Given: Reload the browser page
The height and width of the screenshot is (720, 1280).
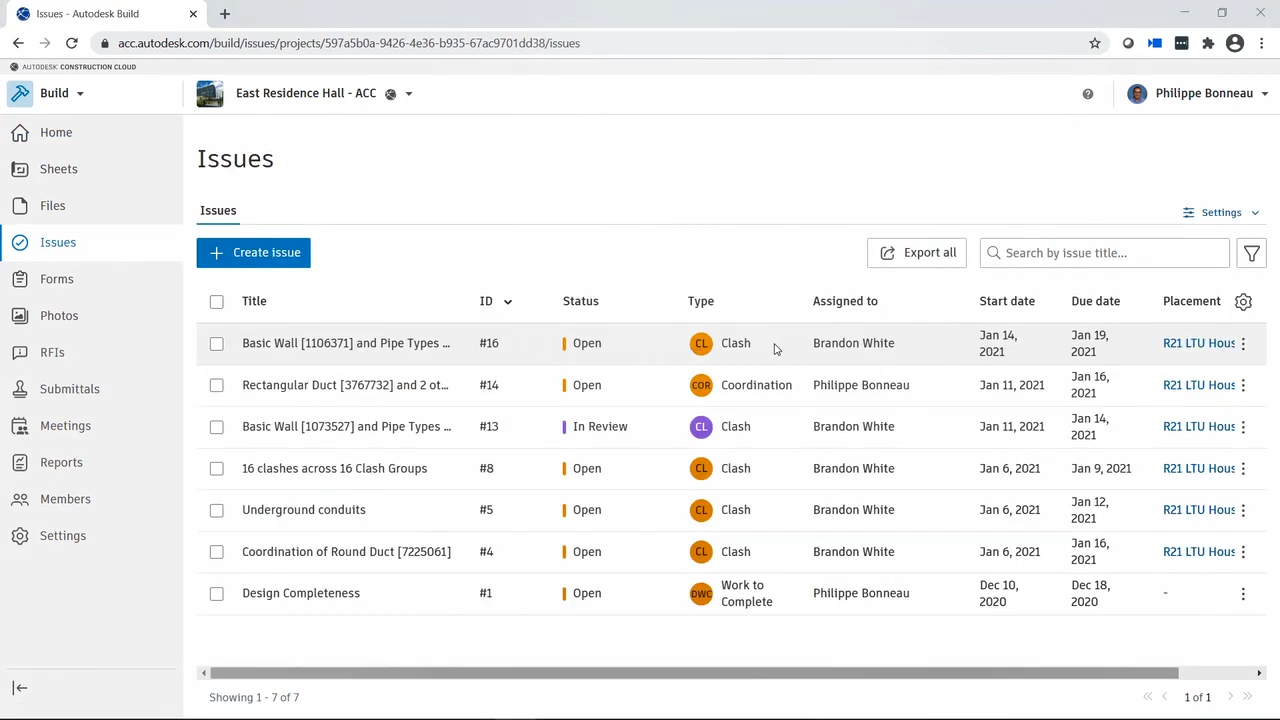Looking at the screenshot, I should coord(72,43).
